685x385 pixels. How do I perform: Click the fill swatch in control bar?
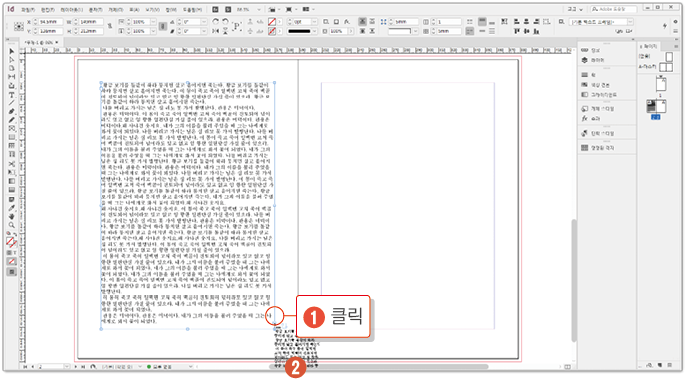272,21
